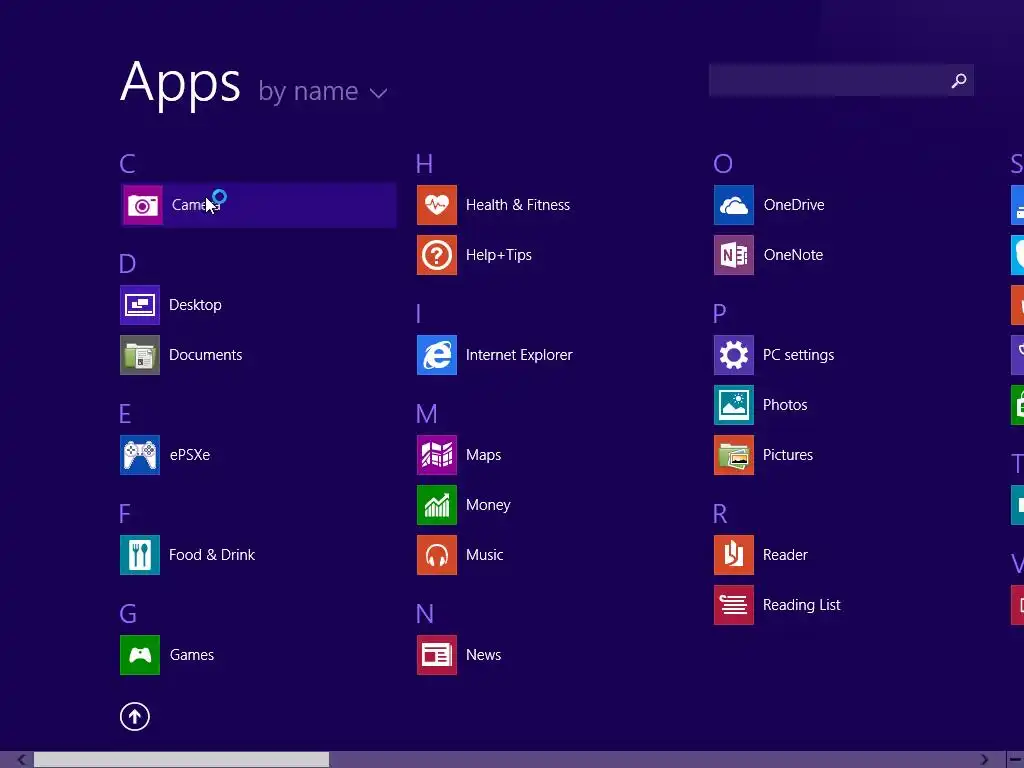Open the Desktop tile icon
The image size is (1024, 768).
(x=140, y=305)
